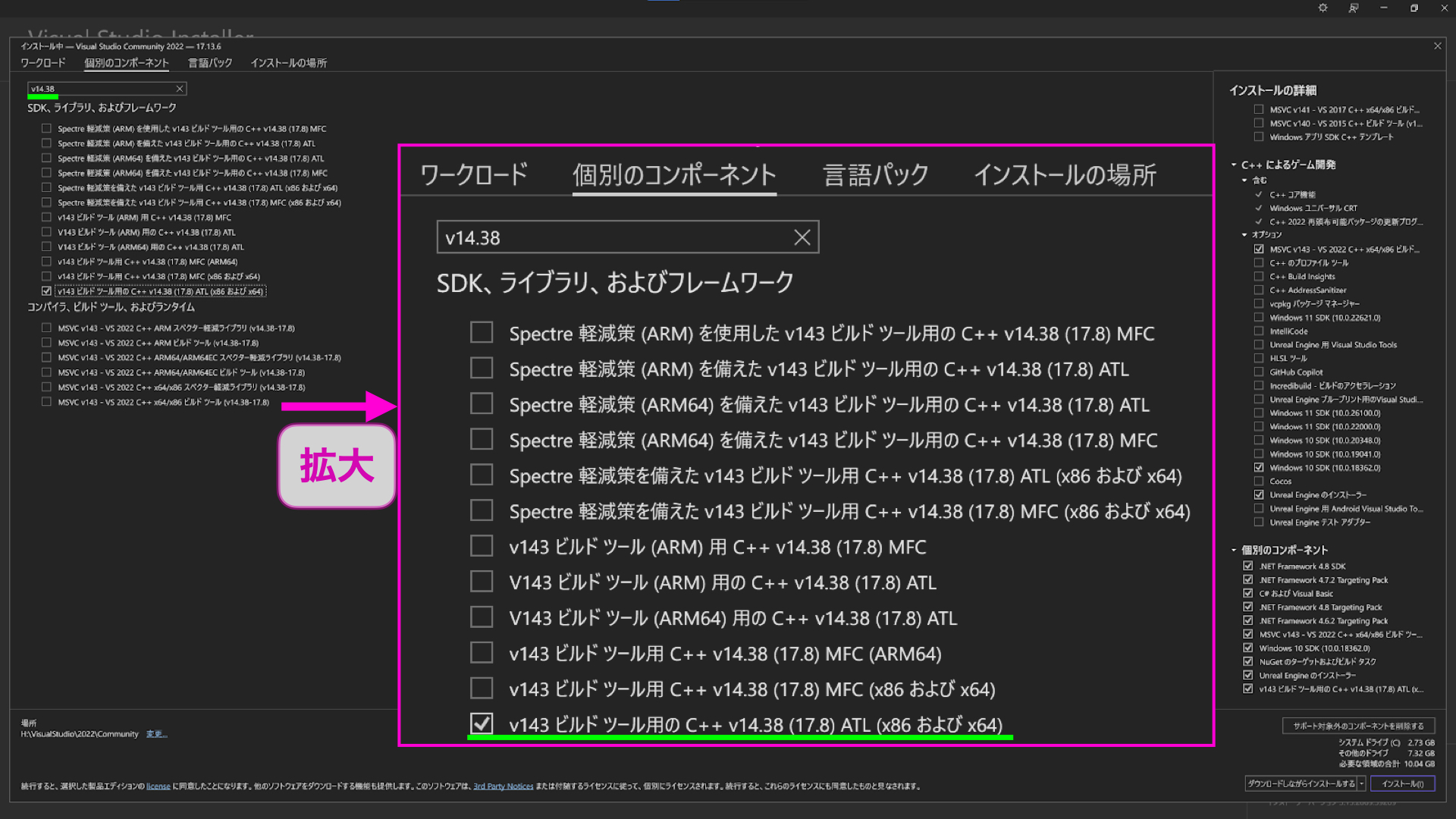The height and width of the screenshot is (819, 1456).
Task: Check Windows 11 SDK (10.0.26100.0)
Action: point(1259,413)
